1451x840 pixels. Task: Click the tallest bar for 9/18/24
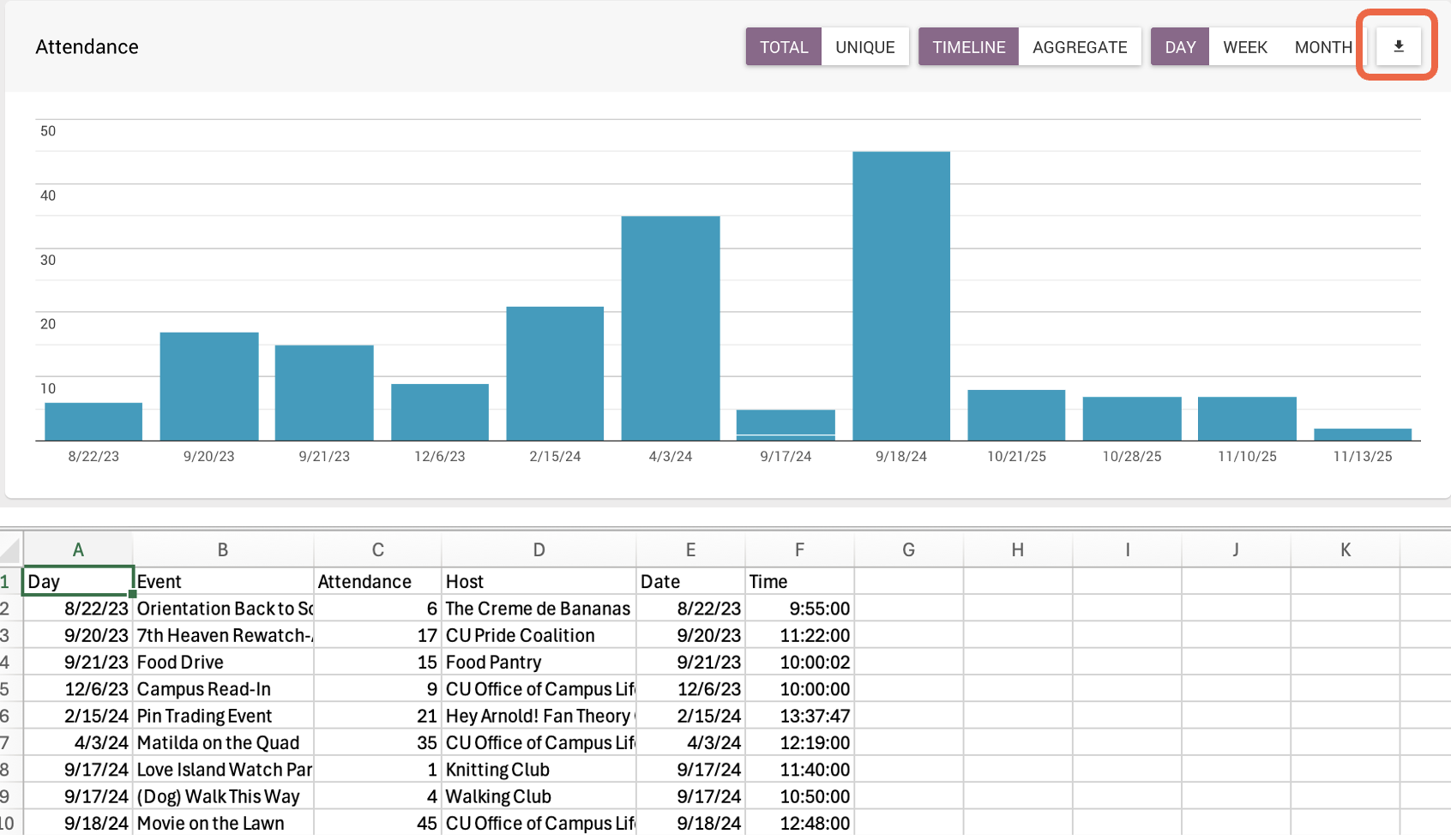tap(900, 291)
